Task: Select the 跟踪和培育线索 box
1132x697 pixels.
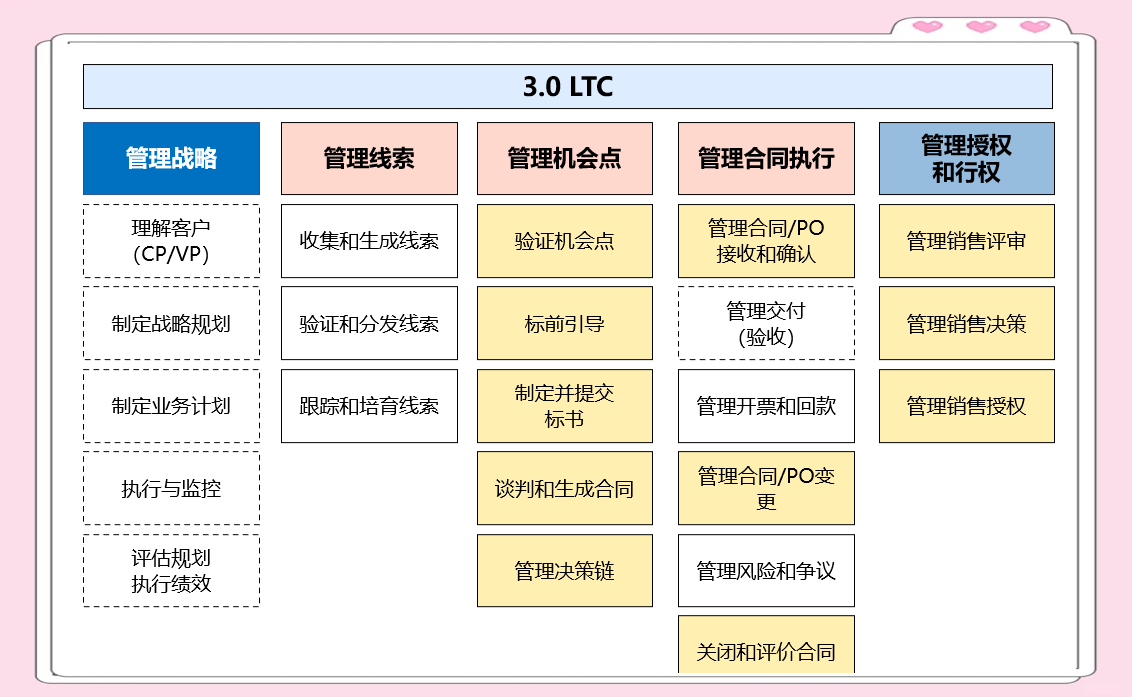Action: click(x=369, y=405)
